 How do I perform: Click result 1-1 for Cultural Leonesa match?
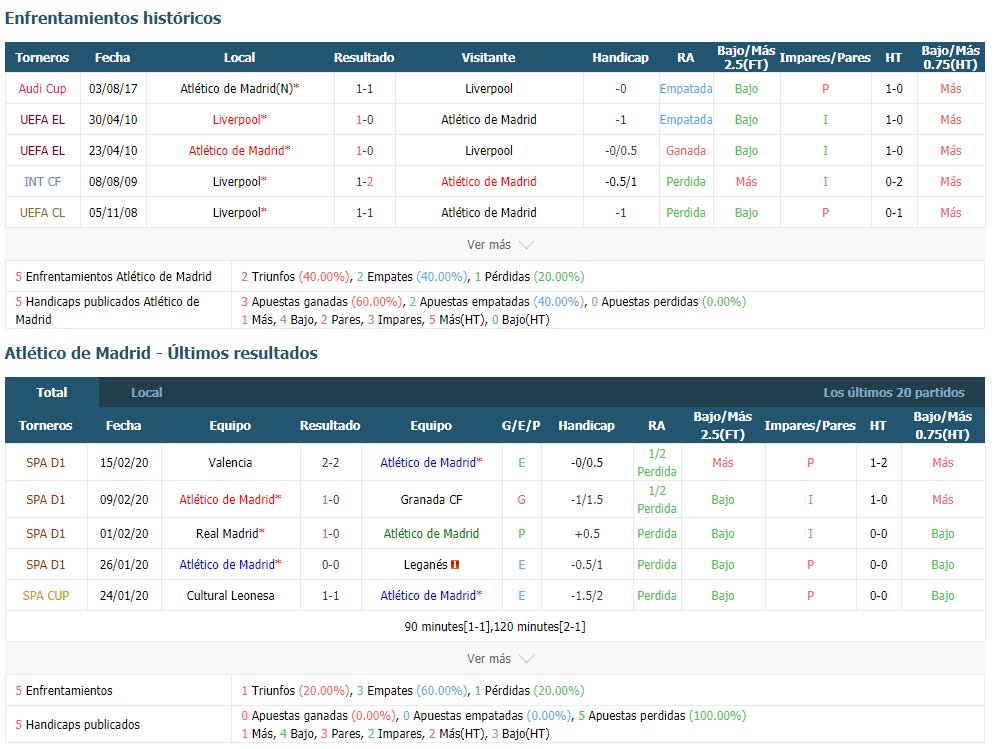[330, 596]
